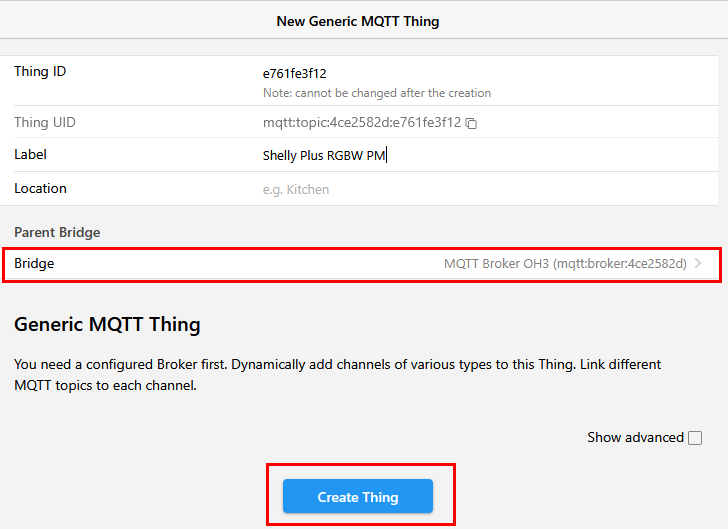Image resolution: width=728 pixels, height=529 pixels.
Task: Click the Thing ID row label
Action: coord(40,71)
